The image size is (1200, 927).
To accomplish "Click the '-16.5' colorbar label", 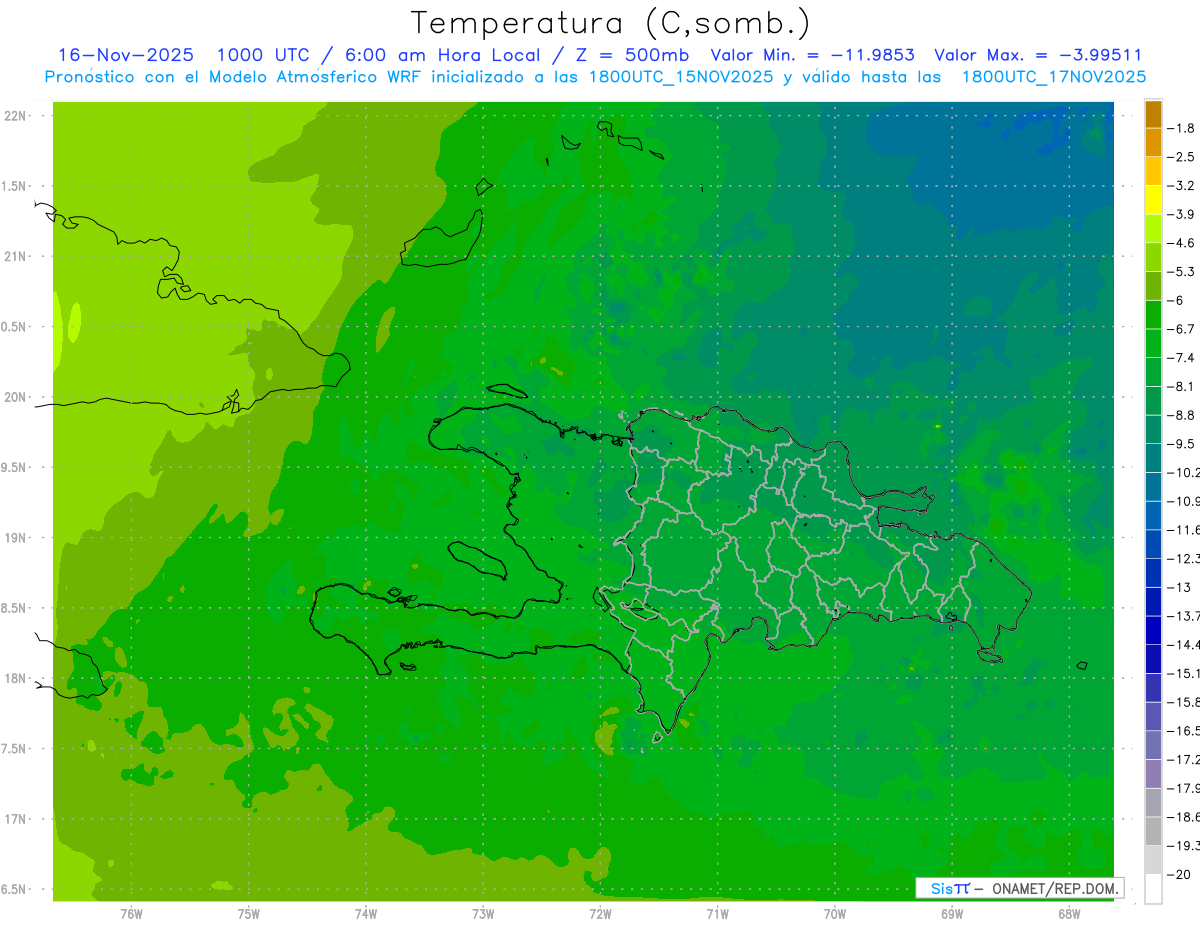I will pos(1186,731).
